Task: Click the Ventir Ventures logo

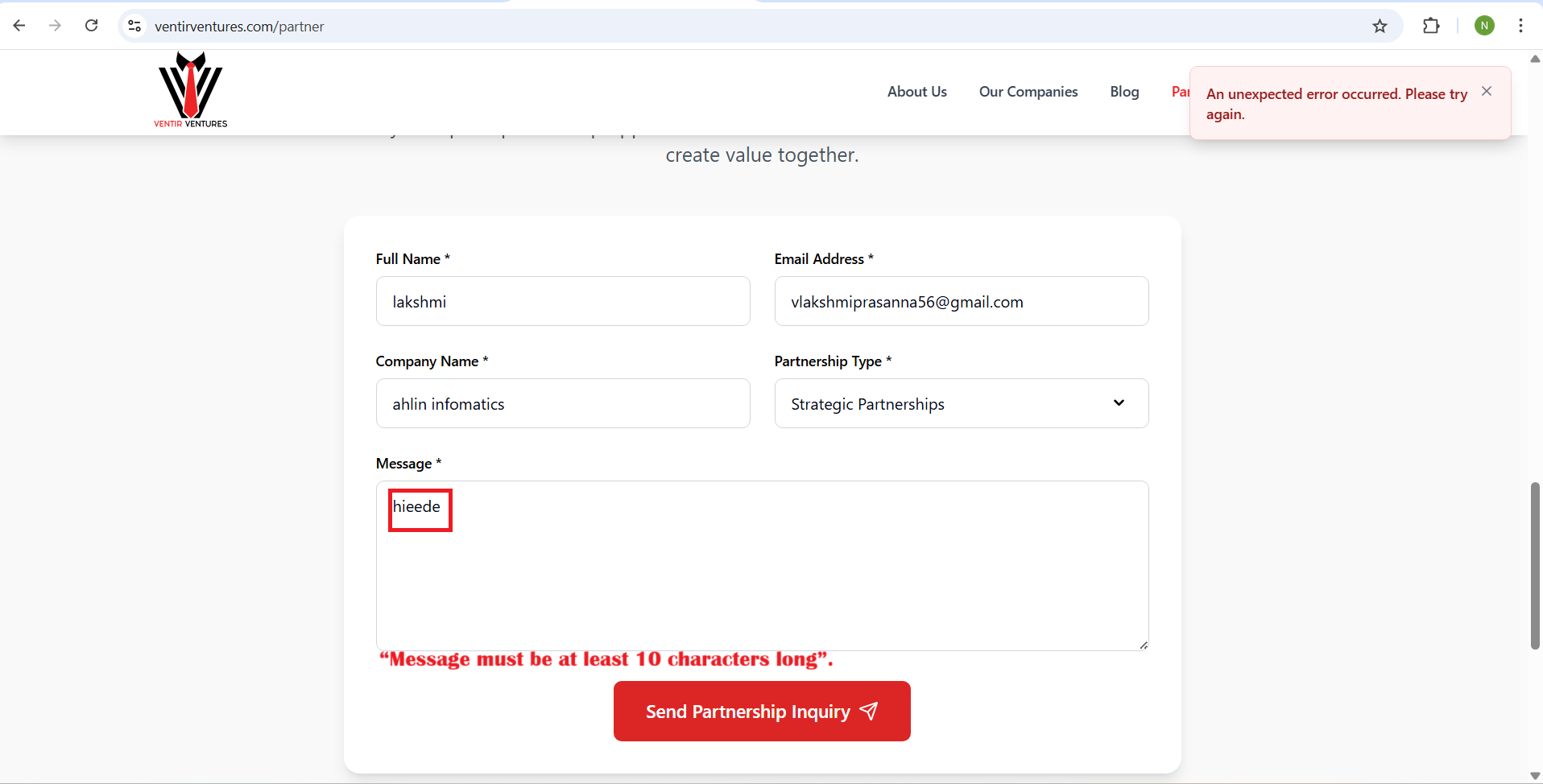Action: (x=191, y=90)
